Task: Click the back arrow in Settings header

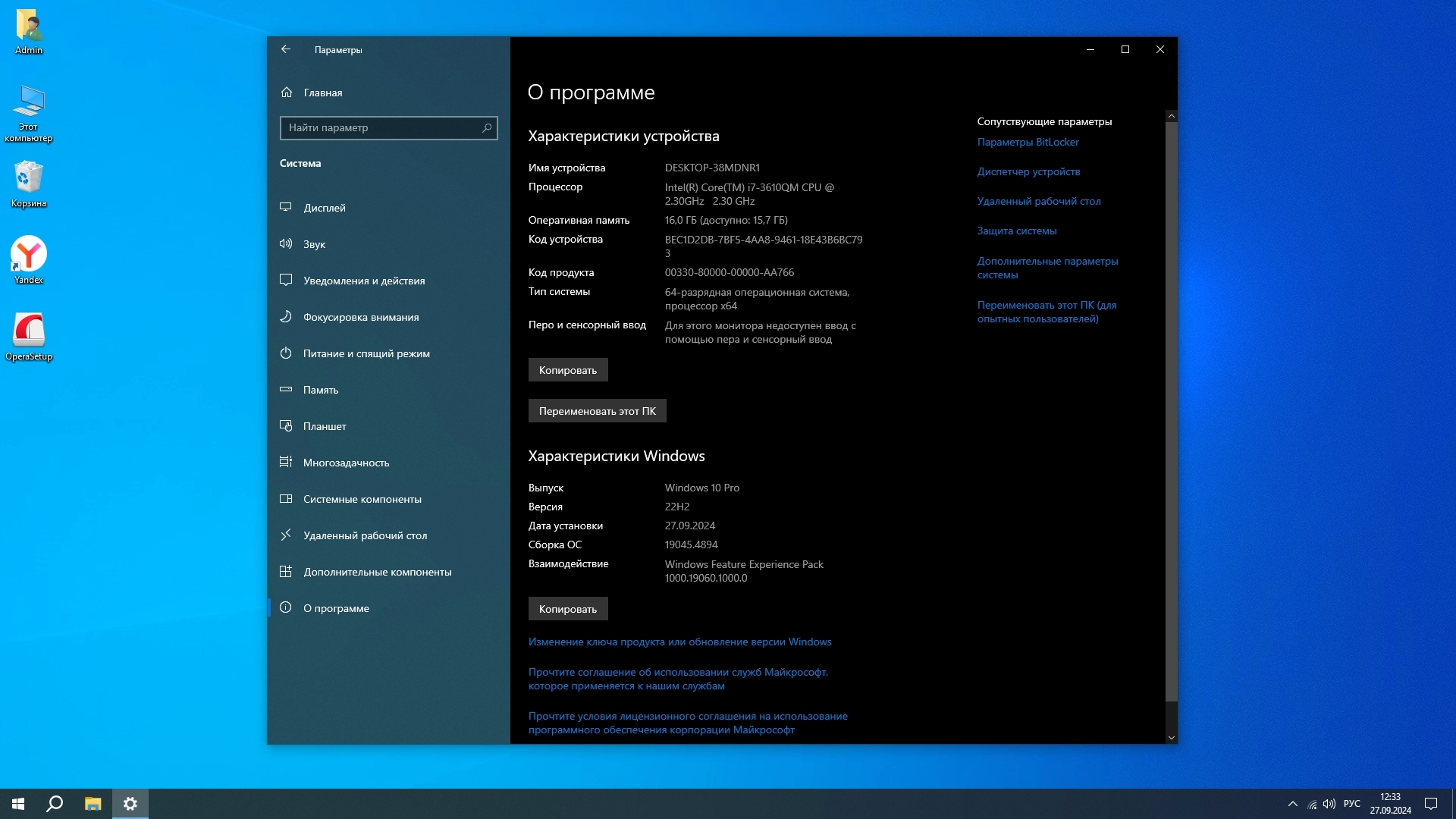Action: pos(286,49)
